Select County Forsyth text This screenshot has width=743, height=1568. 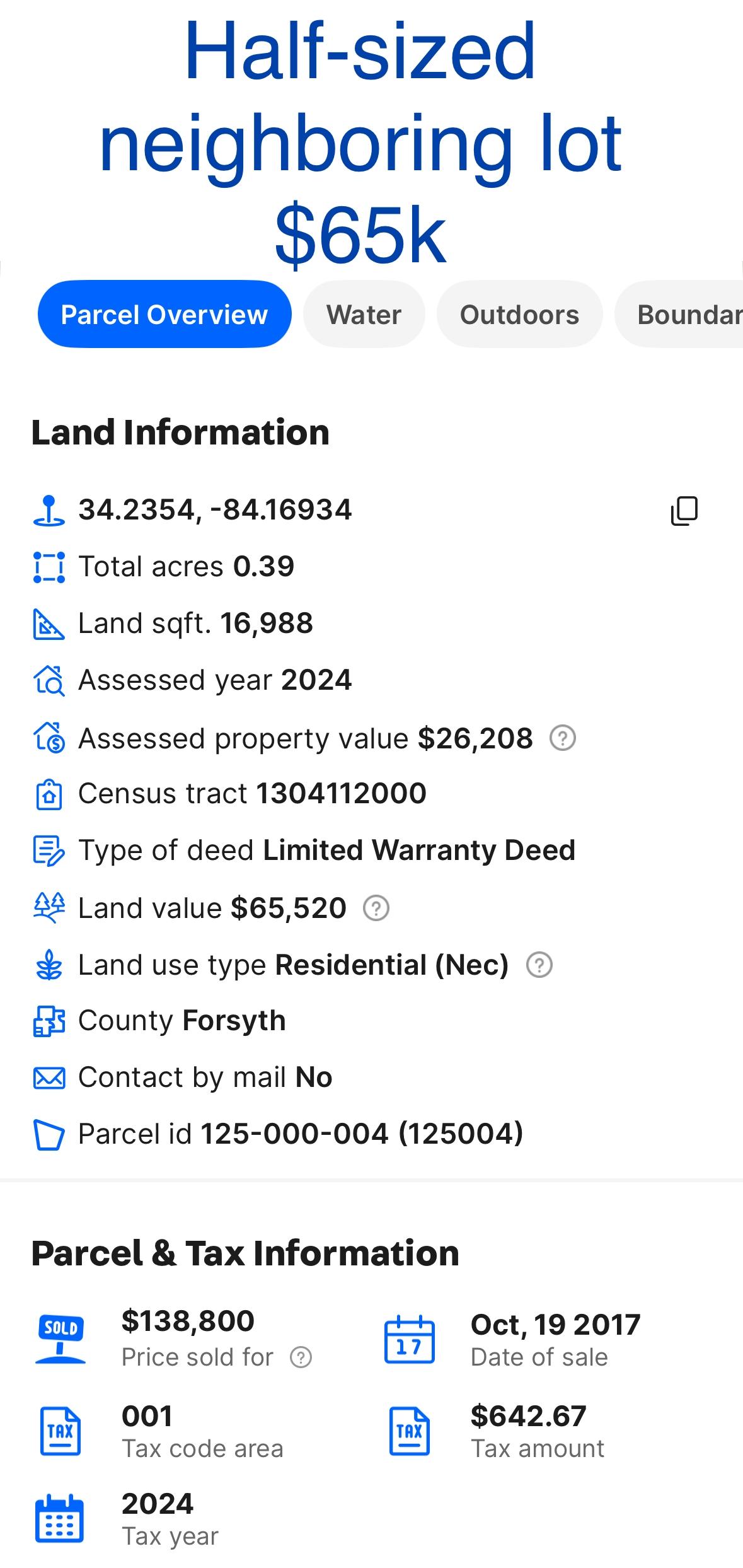[x=182, y=1020]
